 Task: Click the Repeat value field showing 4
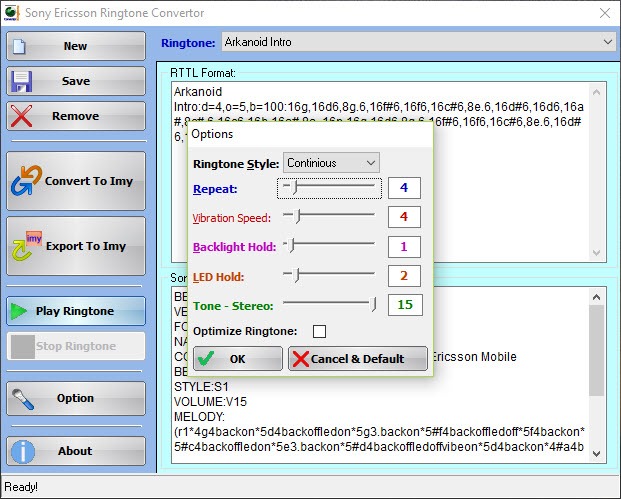pyautogui.click(x=404, y=188)
